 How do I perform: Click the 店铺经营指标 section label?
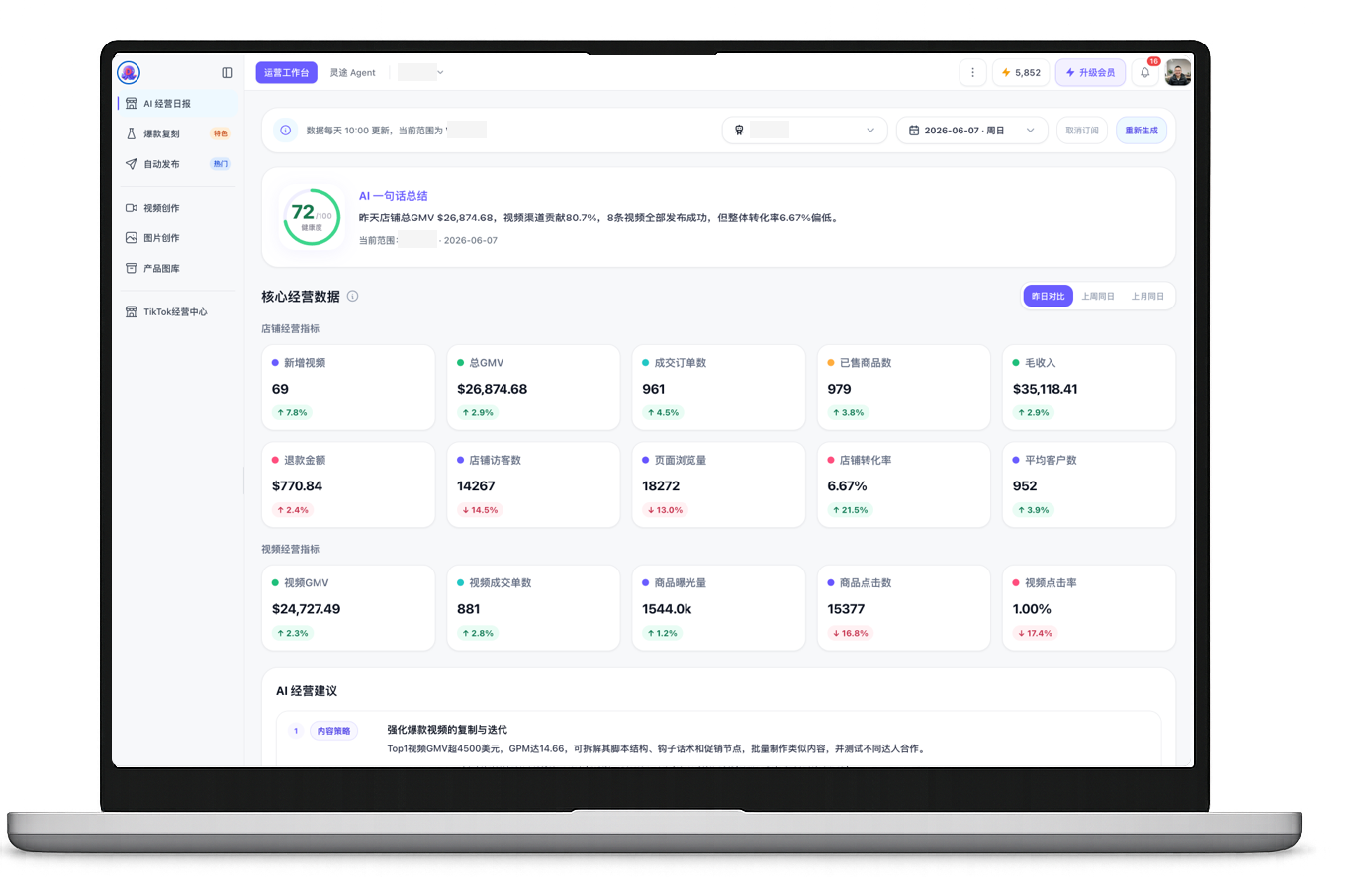(291, 328)
